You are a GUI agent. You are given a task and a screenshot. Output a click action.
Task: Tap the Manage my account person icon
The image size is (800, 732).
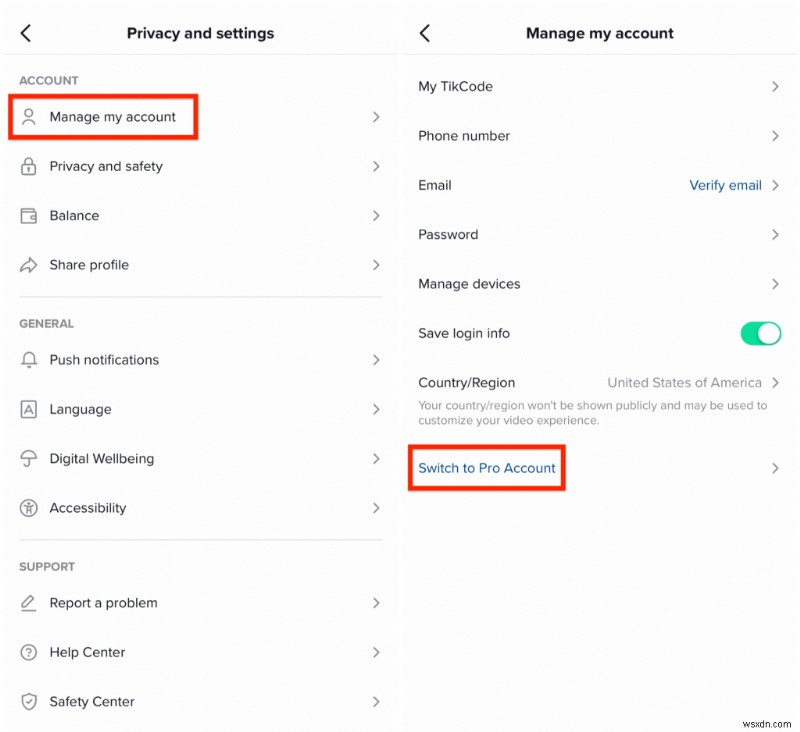[28, 117]
